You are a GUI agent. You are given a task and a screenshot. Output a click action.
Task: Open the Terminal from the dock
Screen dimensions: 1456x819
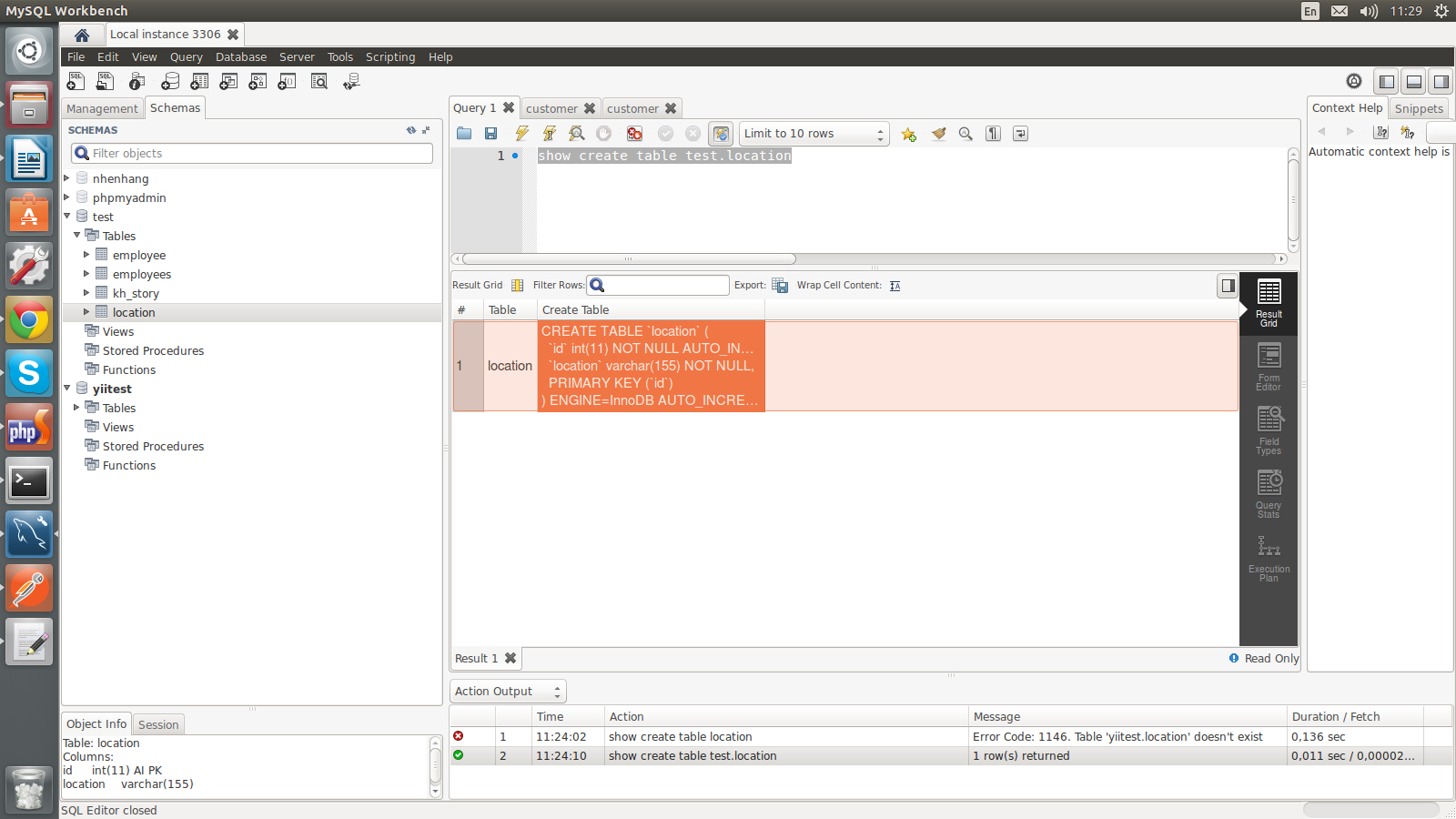click(x=29, y=480)
